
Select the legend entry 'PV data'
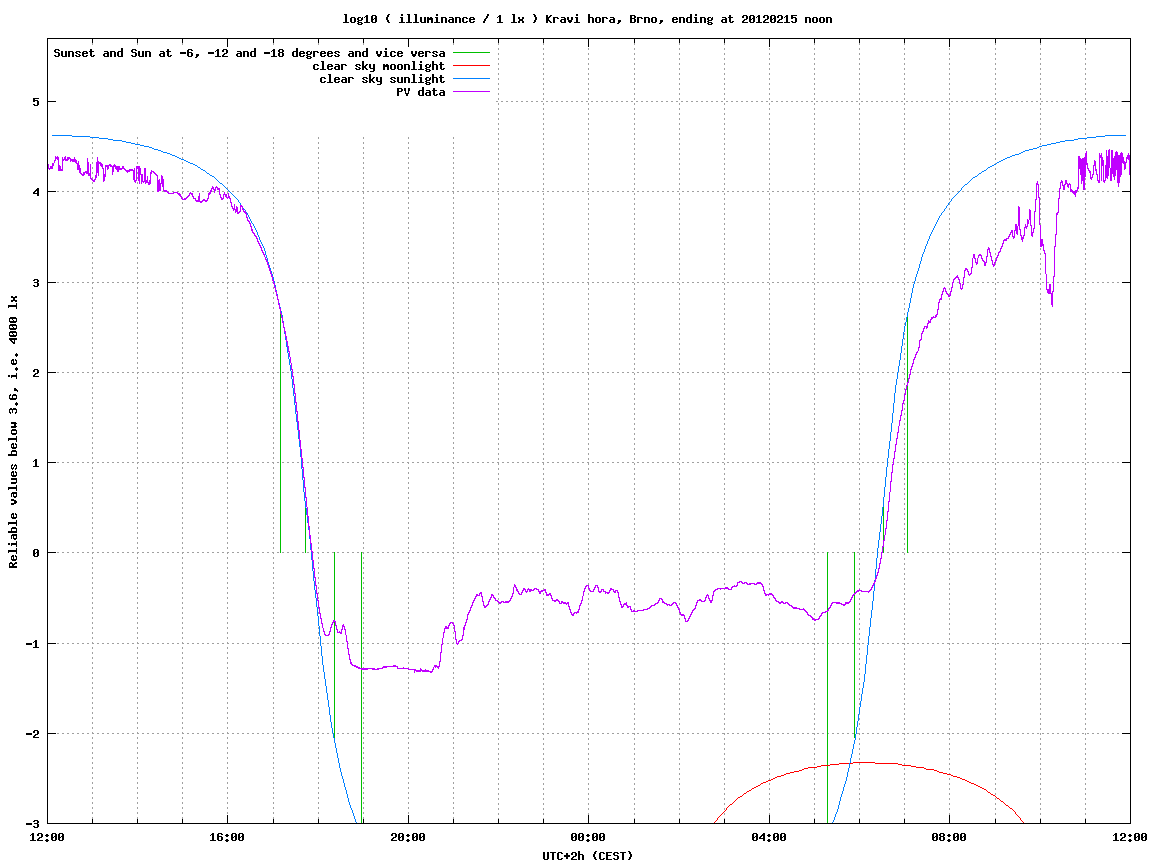pos(421,92)
